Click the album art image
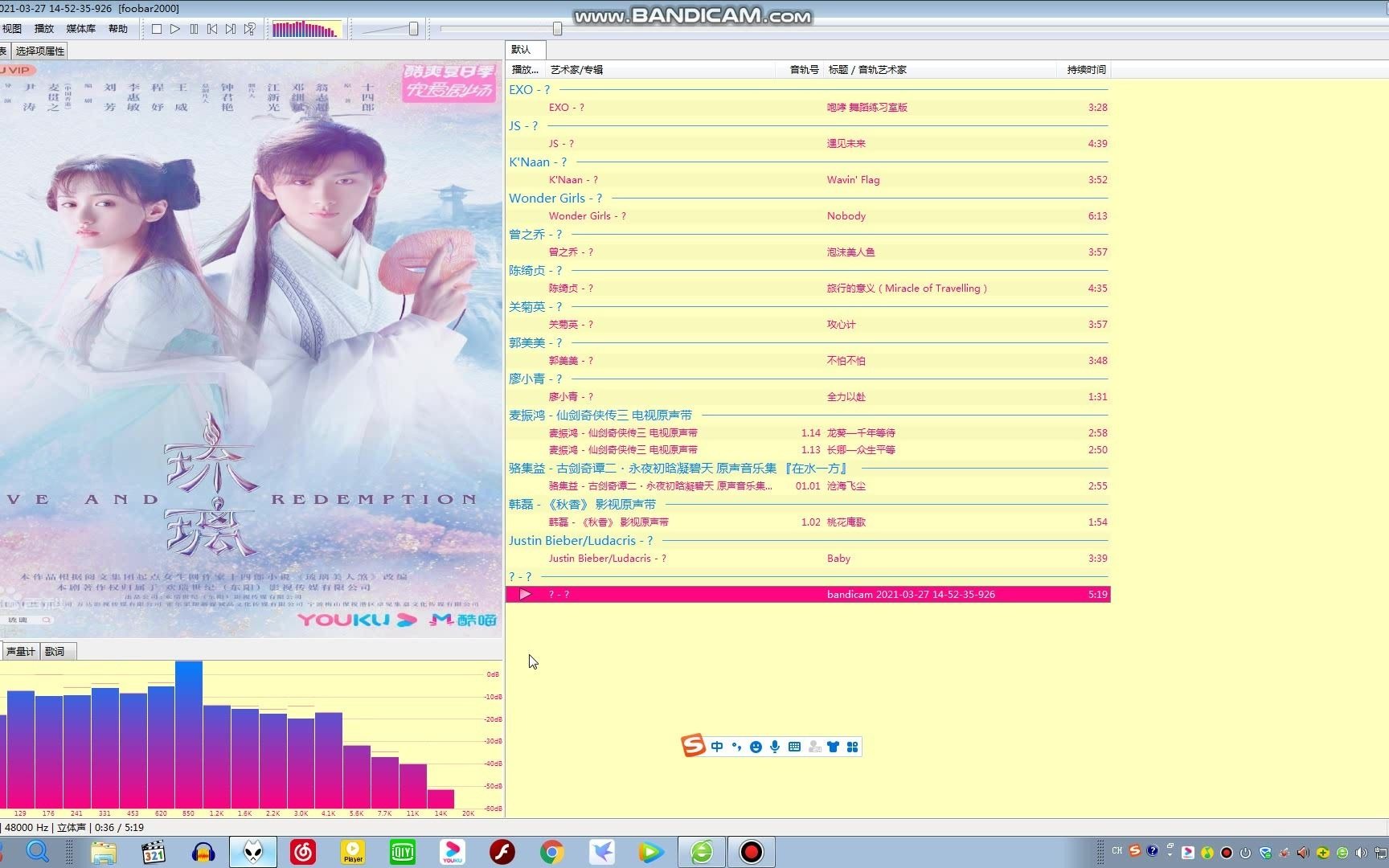1389x868 pixels. (251, 348)
